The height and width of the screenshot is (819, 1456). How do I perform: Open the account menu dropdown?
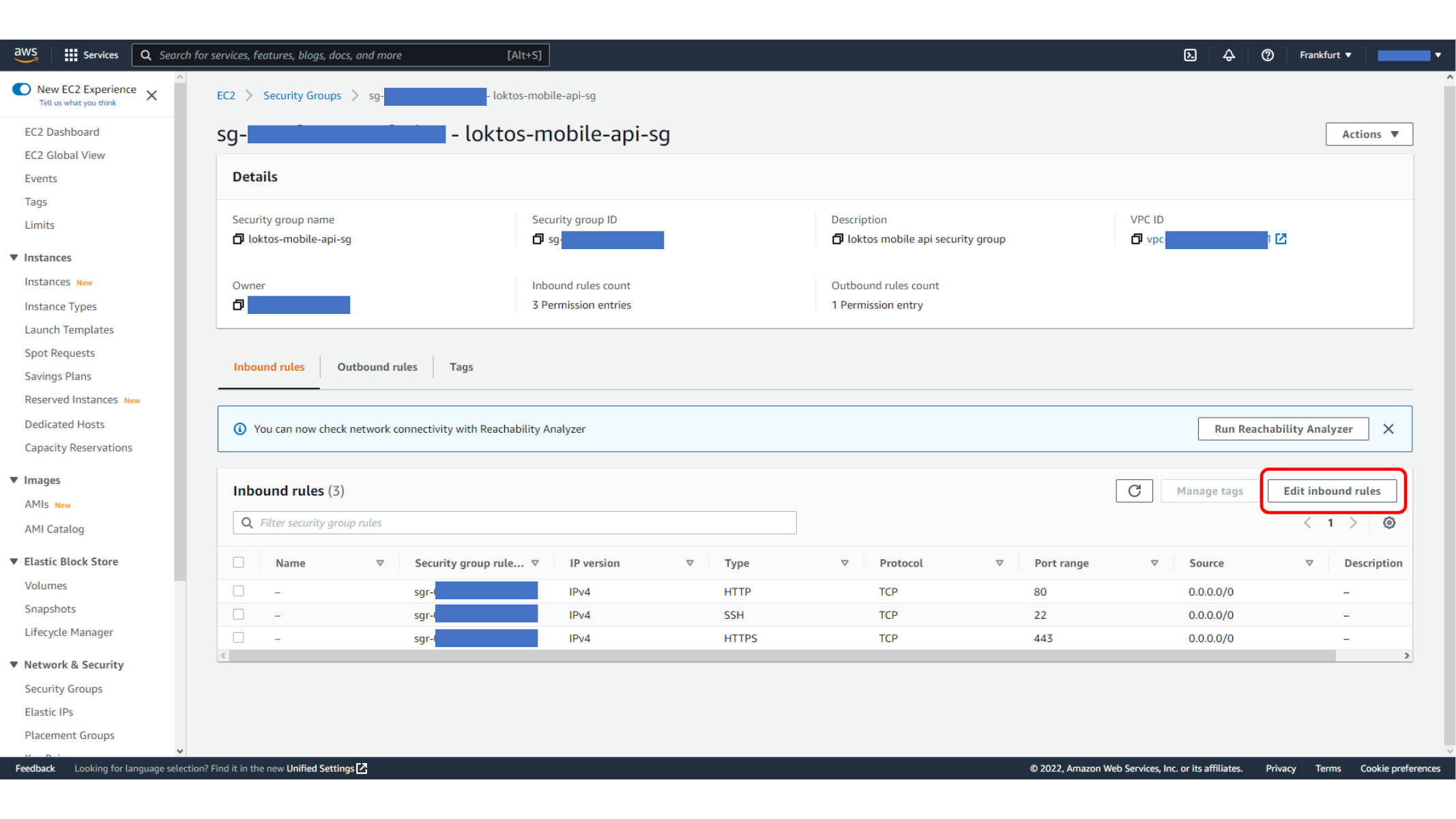1409,55
